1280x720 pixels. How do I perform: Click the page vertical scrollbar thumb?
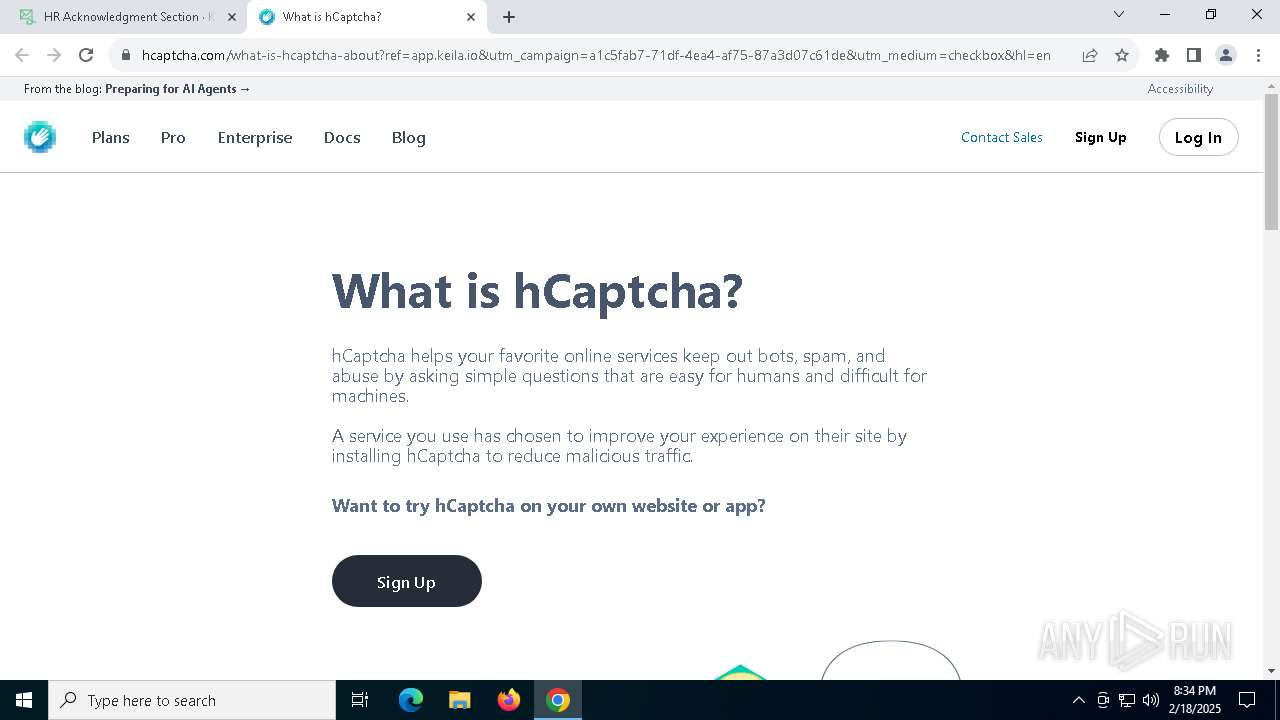(x=1272, y=162)
